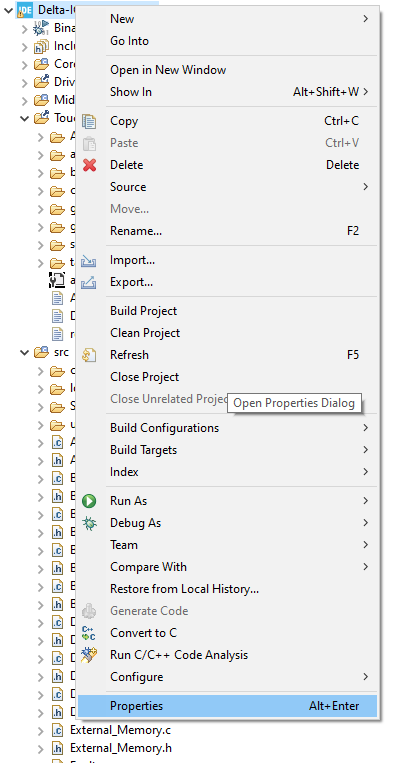The image size is (400, 763).
Task: Click the Refresh icon
Action: tap(89, 355)
